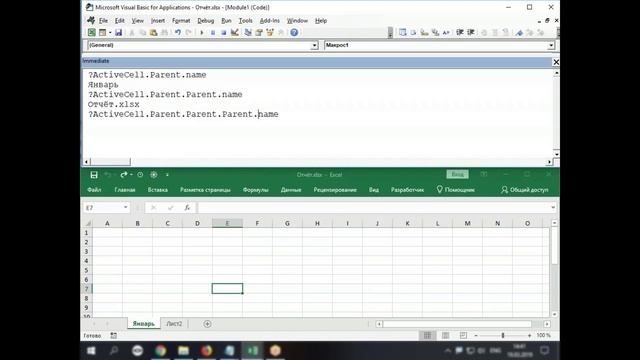This screenshot has height=360, width=640.
Task: Select row header 3 in Excel
Action: pos(87,251)
